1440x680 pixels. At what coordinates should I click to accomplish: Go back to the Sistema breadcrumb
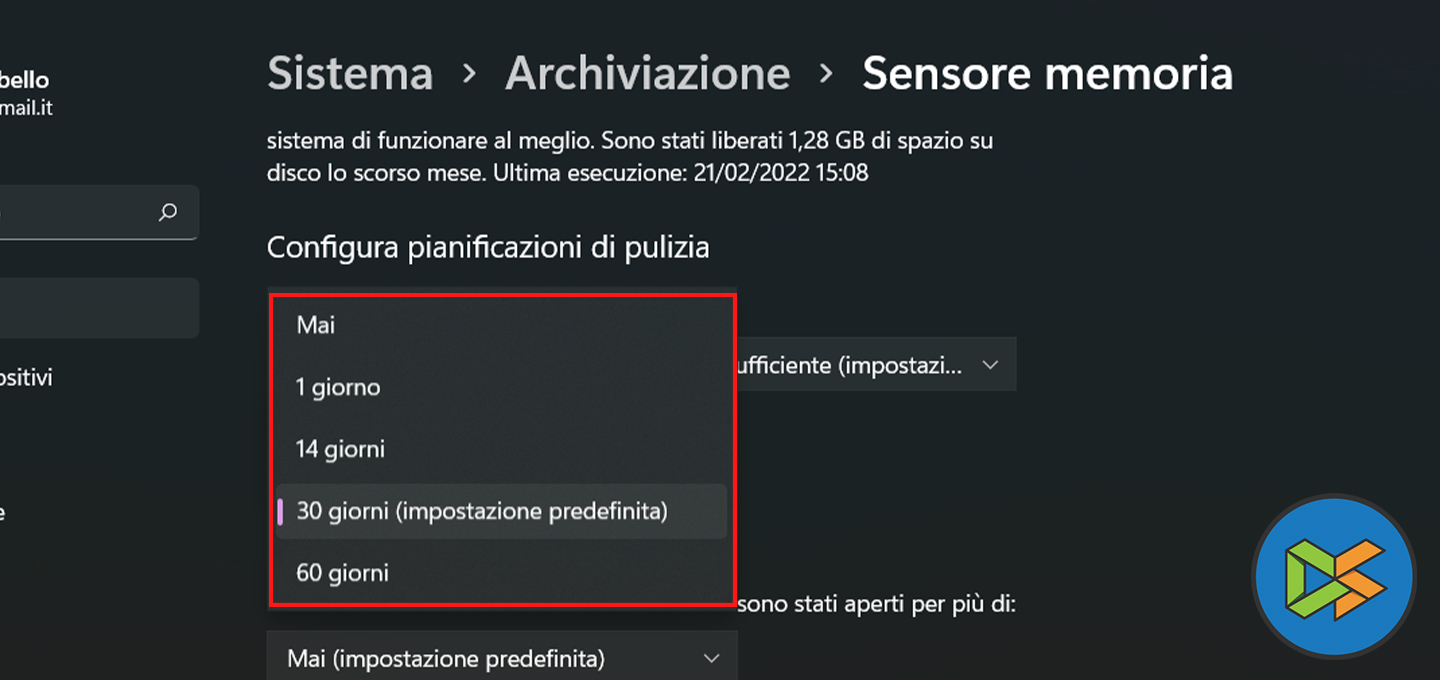pyautogui.click(x=350, y=74)
